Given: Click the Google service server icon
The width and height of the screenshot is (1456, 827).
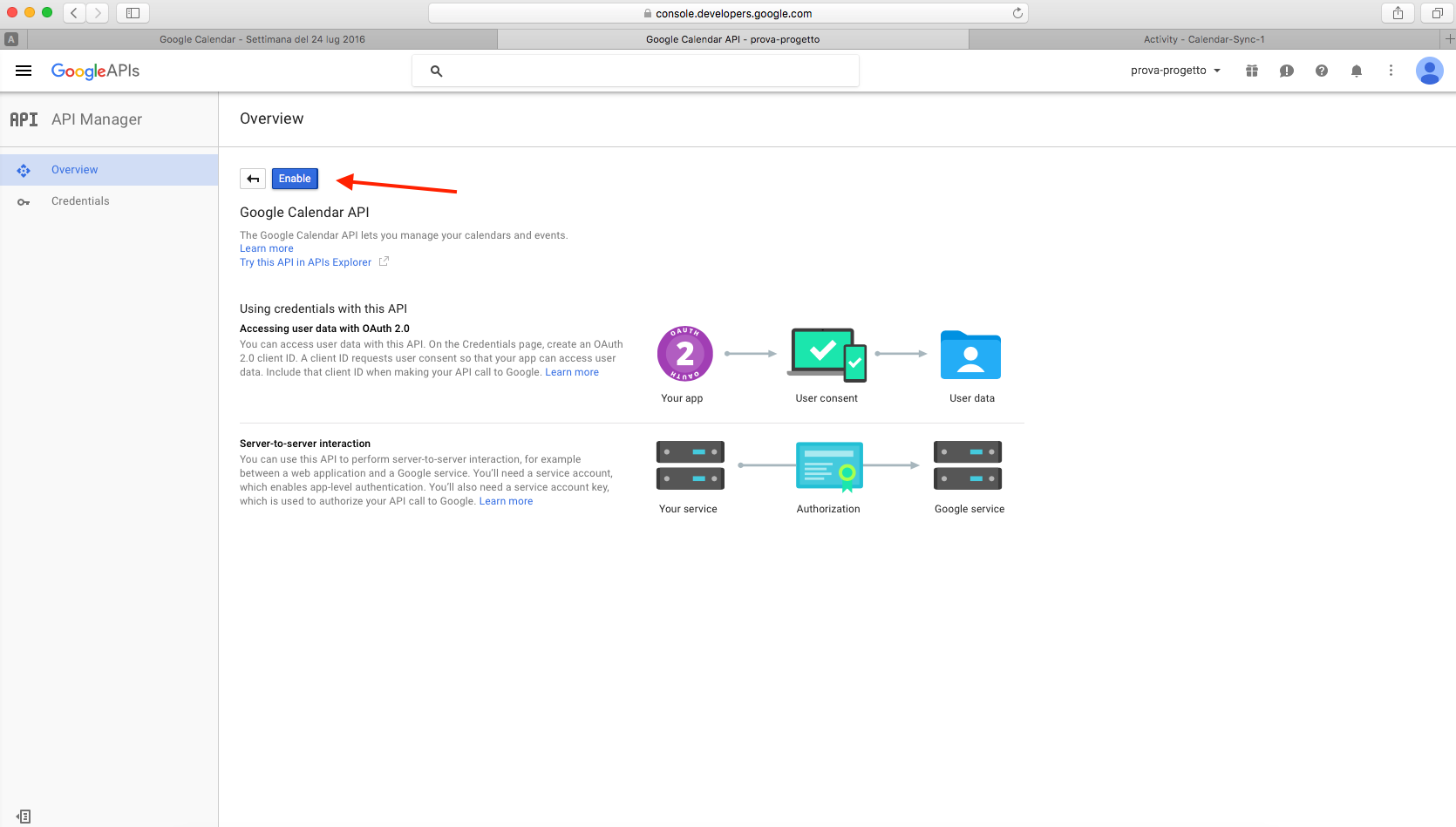Looking at the screenshot, I should 968,465.
